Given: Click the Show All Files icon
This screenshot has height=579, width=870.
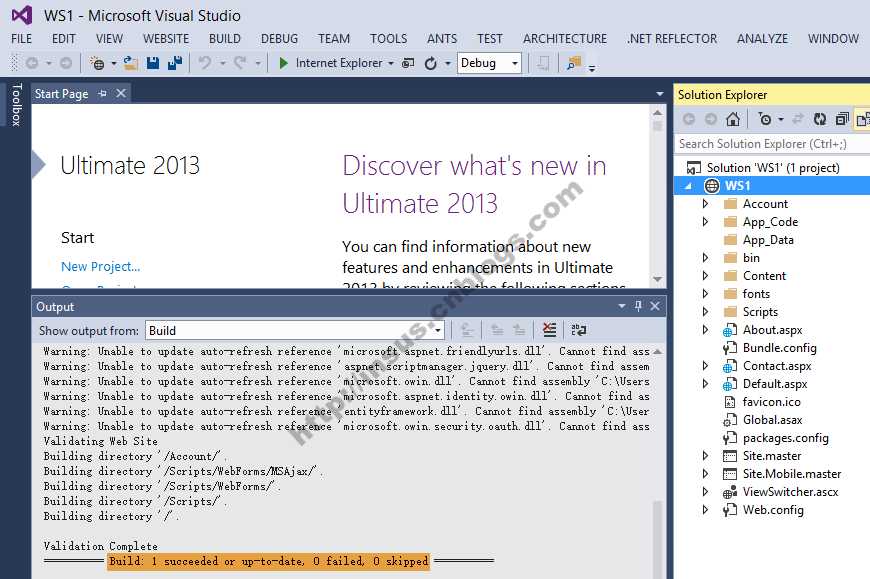Looking at the screenshot, I should pos(863,119).
